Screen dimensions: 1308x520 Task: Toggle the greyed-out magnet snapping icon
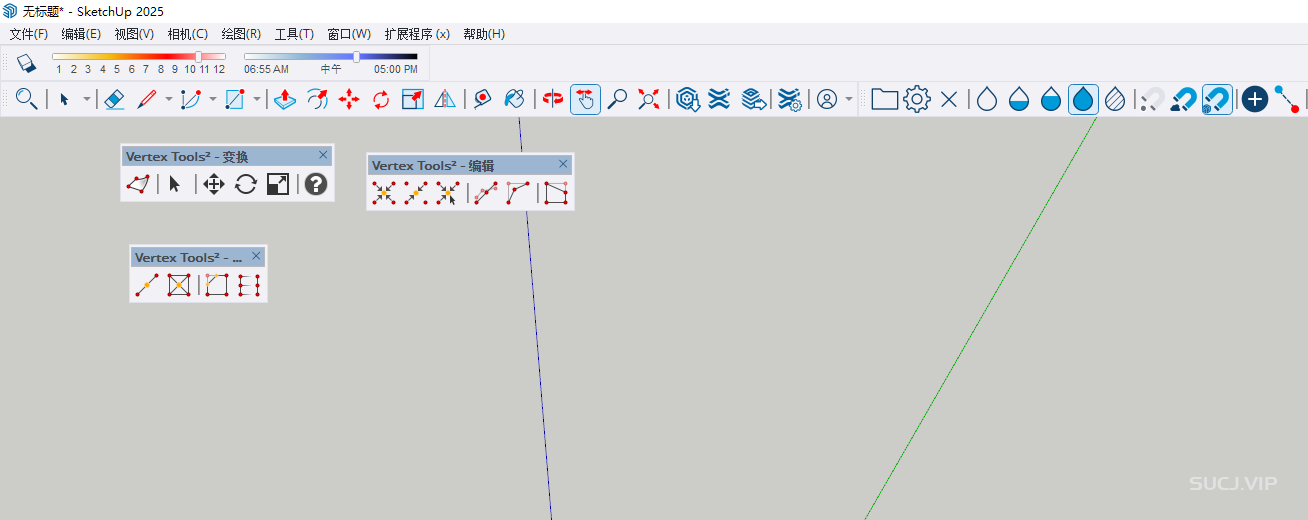1152,99
